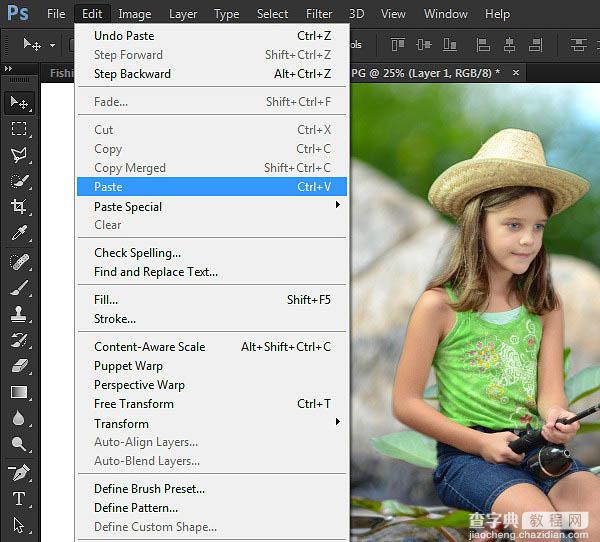Choose Free Transform
This screenshot has width=600, height=542.
212,404
